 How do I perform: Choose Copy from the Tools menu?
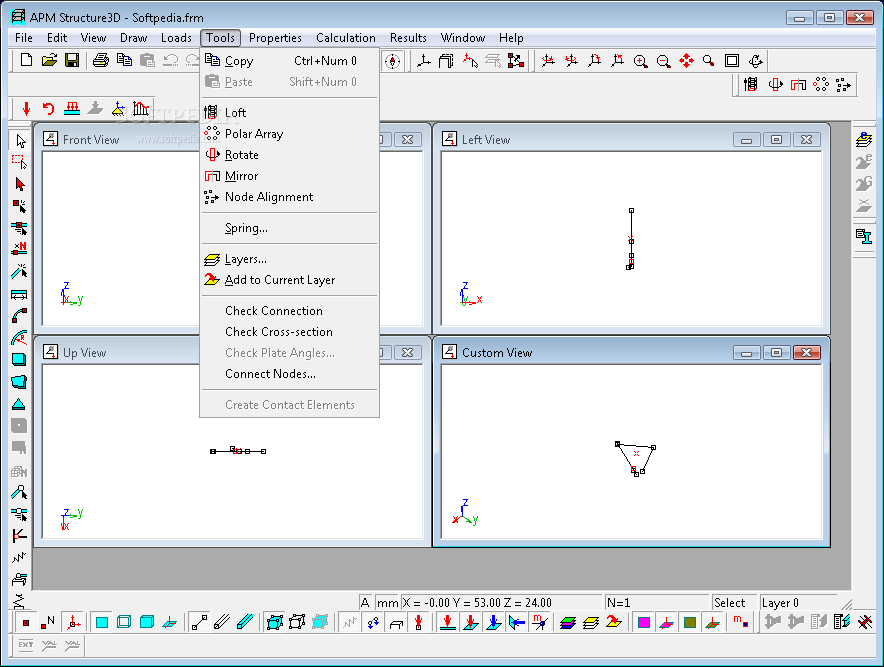point(289,61)
